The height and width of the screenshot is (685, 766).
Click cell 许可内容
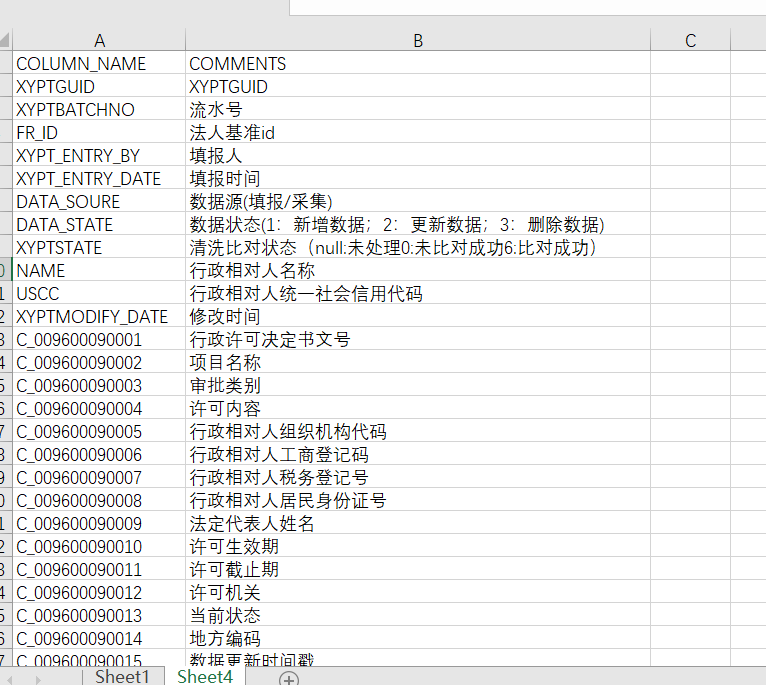pyautogui.click(x=418, y=408)
